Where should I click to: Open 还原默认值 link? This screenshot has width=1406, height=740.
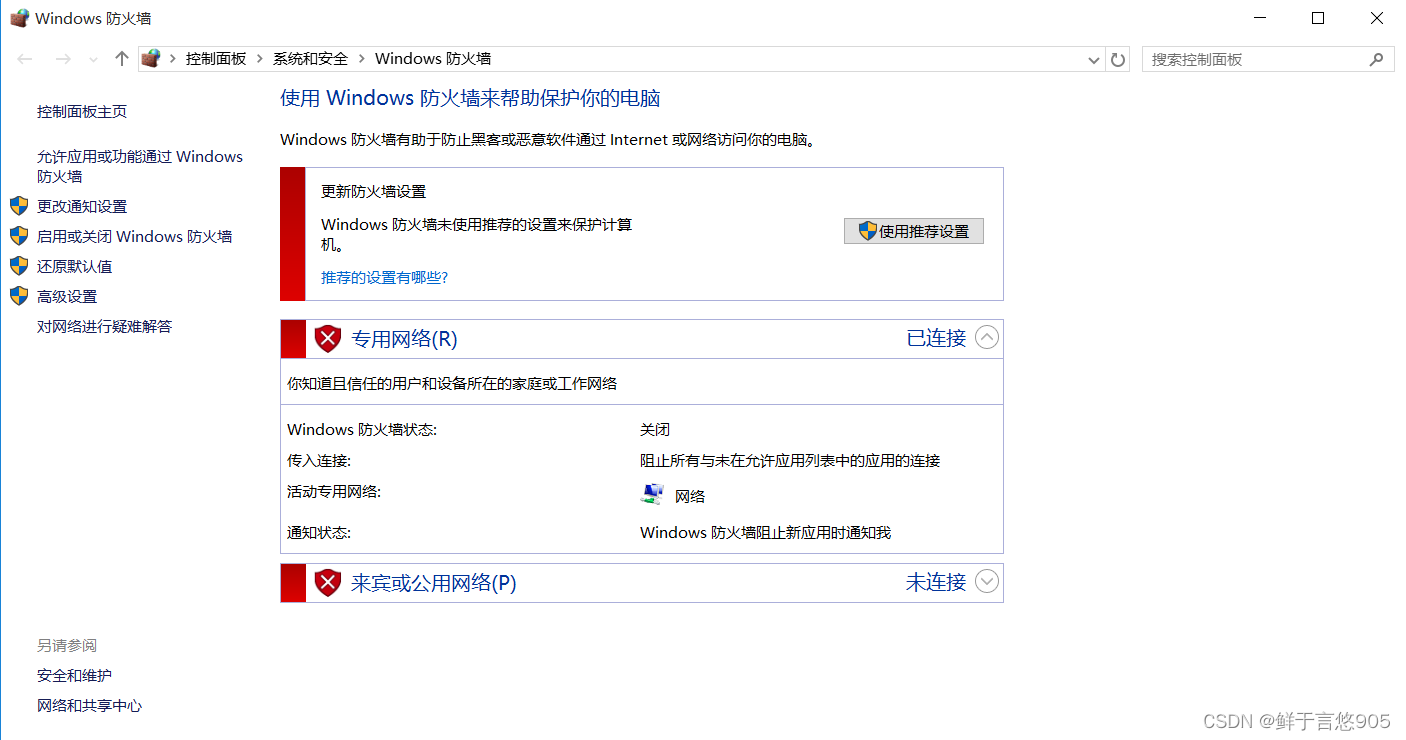pyautogui.click(x=74, y=266)
